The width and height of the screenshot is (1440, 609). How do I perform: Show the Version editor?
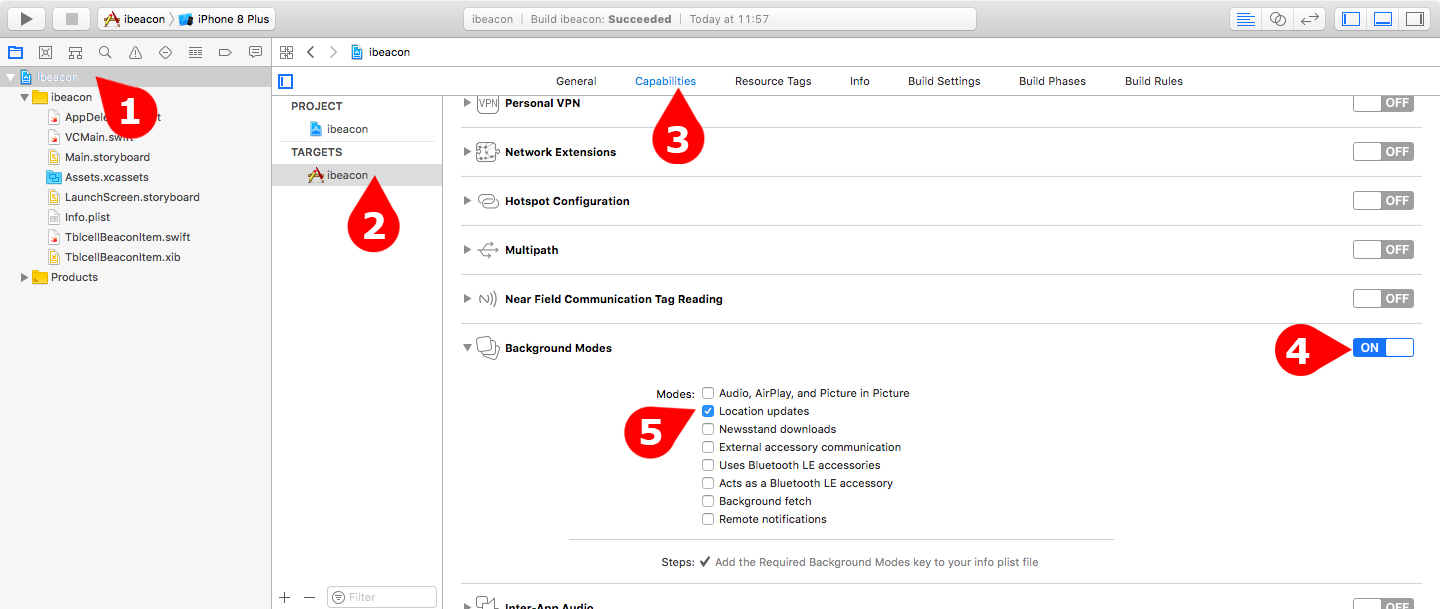coord(1309,18)
